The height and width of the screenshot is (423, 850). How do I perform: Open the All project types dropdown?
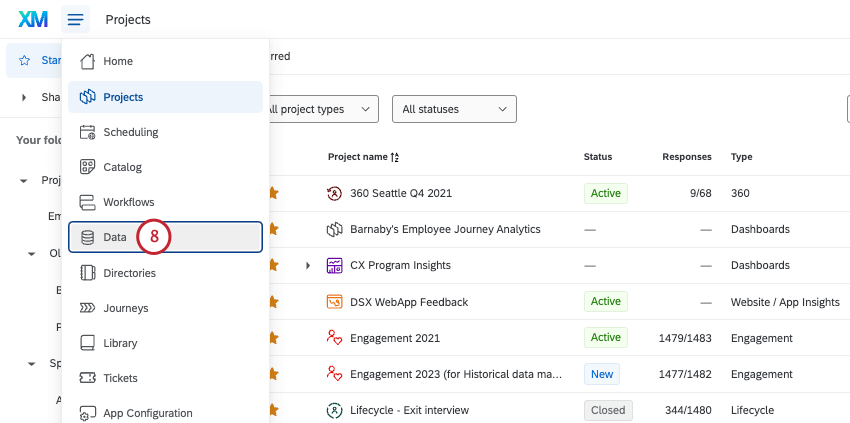click(320, 109)
